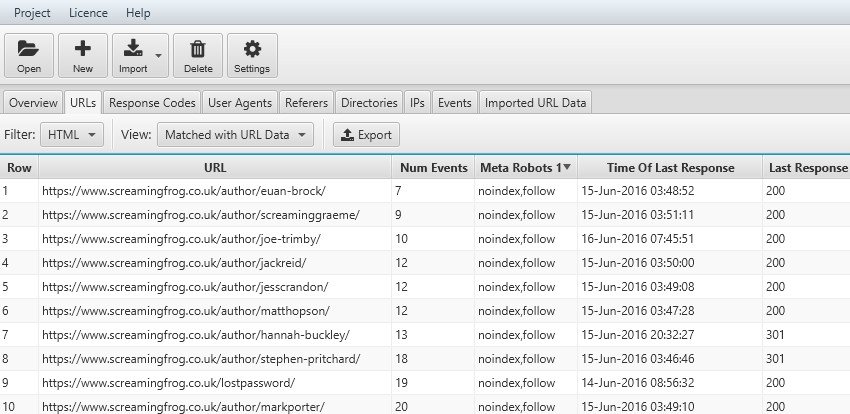This screenshot has height=414, width=850.
Task: Create a new project with the New button
Action: click(83, 55)
